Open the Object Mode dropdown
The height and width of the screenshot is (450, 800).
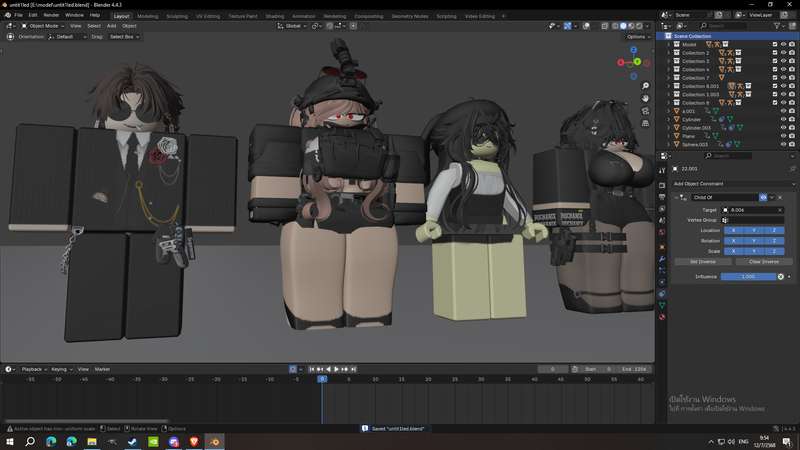42,26
